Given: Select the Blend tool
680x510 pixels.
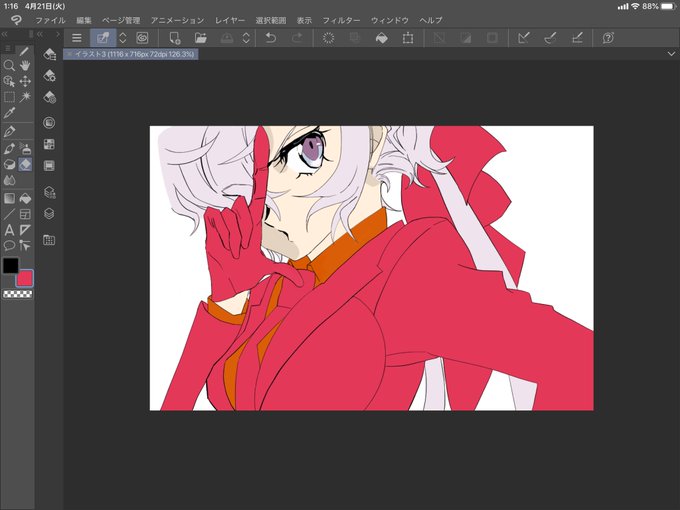Looking at the screenshot, I should click(9, 180).
